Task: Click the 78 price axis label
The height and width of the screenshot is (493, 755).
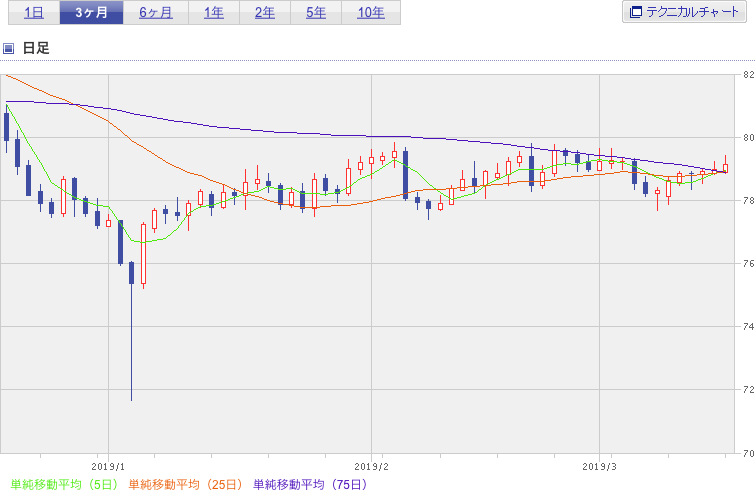Action: click(x=748, y=201)
